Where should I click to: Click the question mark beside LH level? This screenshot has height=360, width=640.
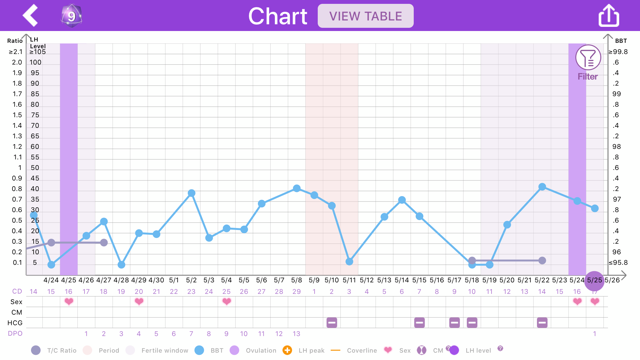pyautogui.click(x=500, y=349)
